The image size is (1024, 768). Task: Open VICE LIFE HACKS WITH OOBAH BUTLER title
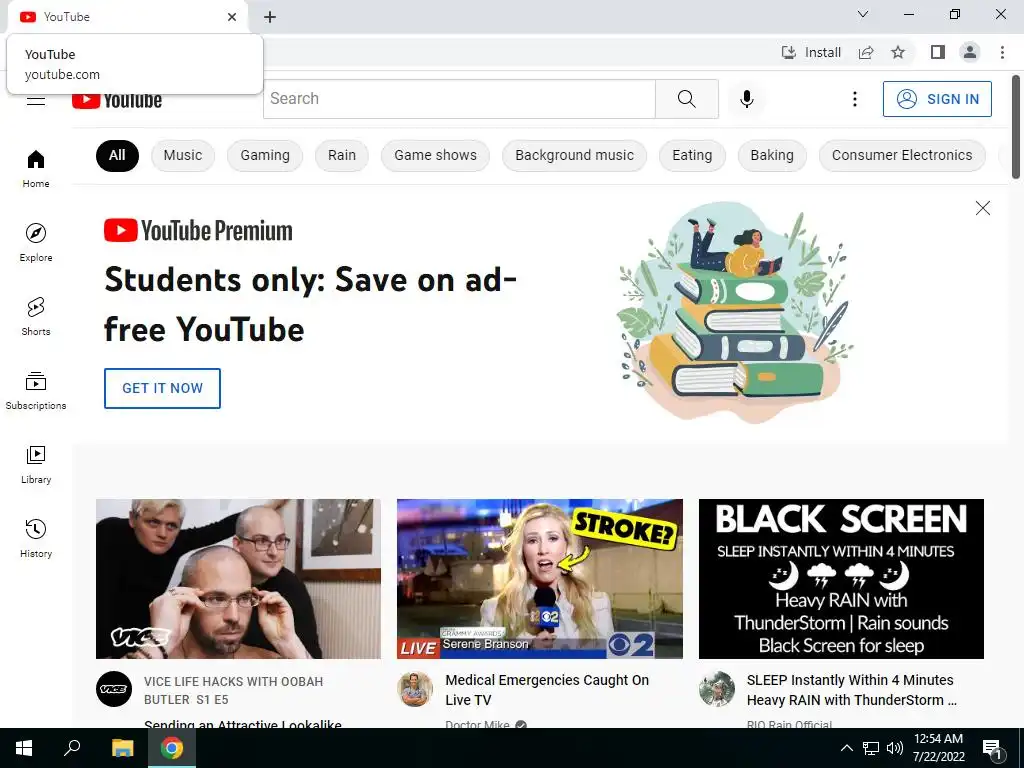click(233, 690)
